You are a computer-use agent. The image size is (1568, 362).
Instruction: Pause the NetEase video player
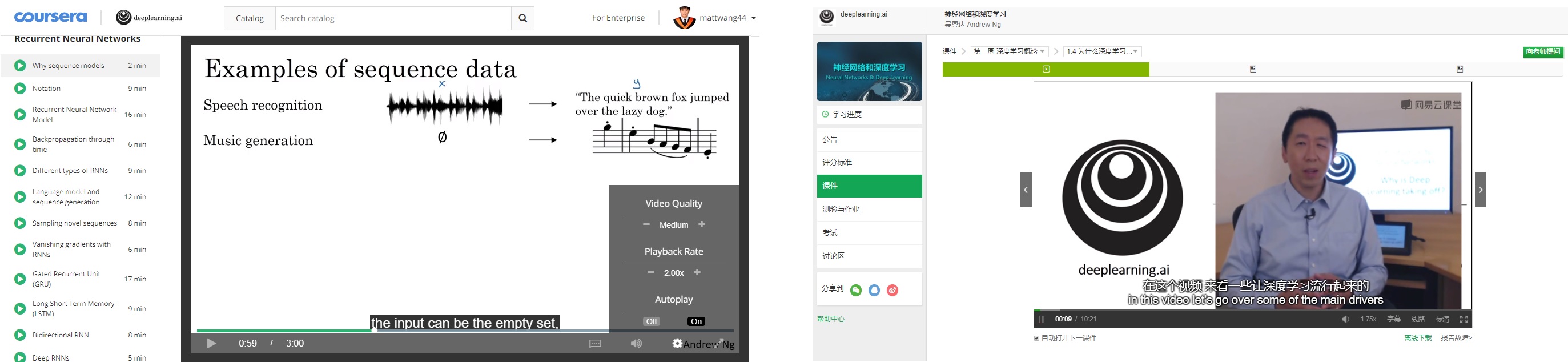1041,319
